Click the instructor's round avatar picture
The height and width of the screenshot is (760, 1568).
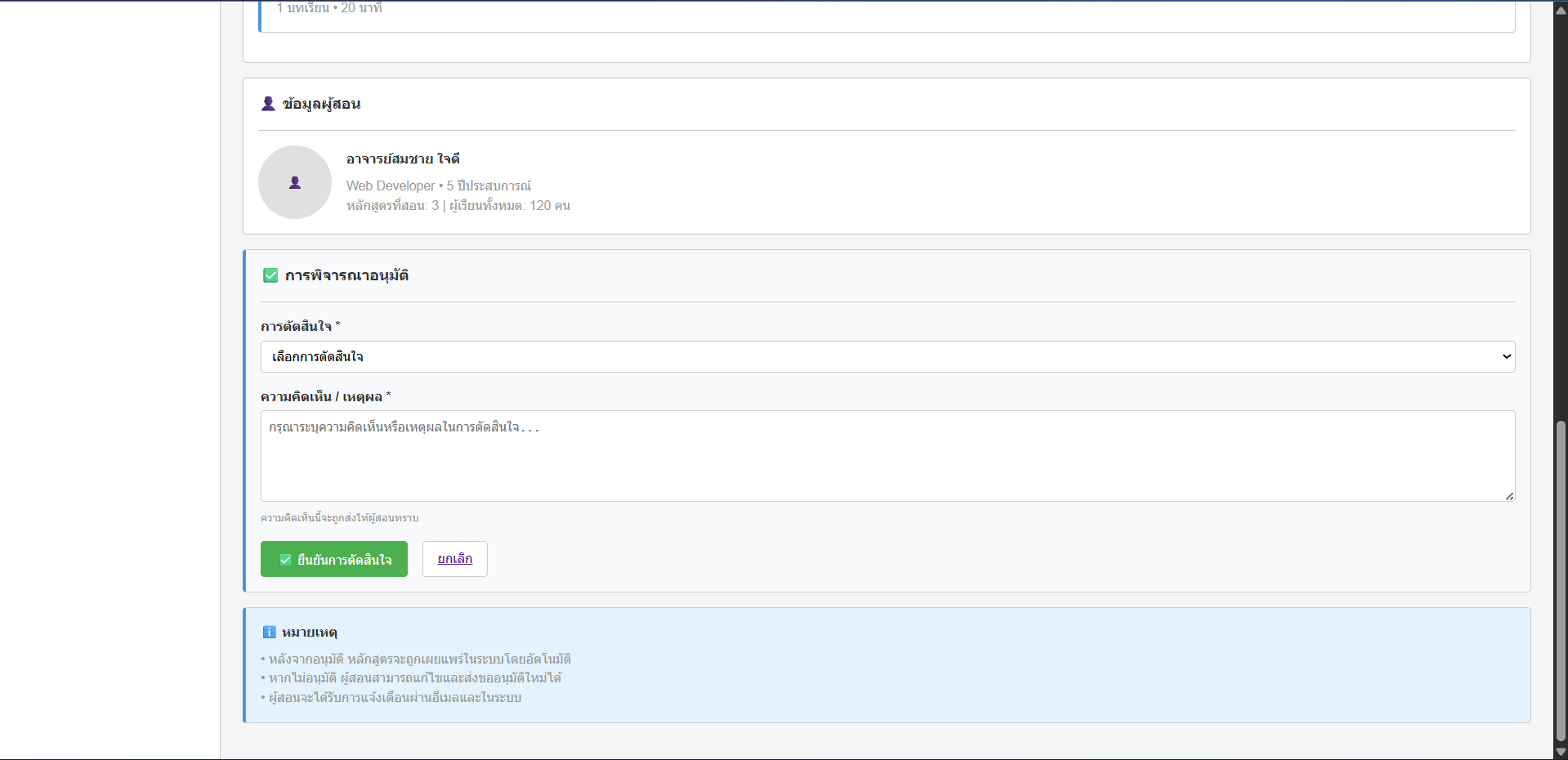click(295, 182)
